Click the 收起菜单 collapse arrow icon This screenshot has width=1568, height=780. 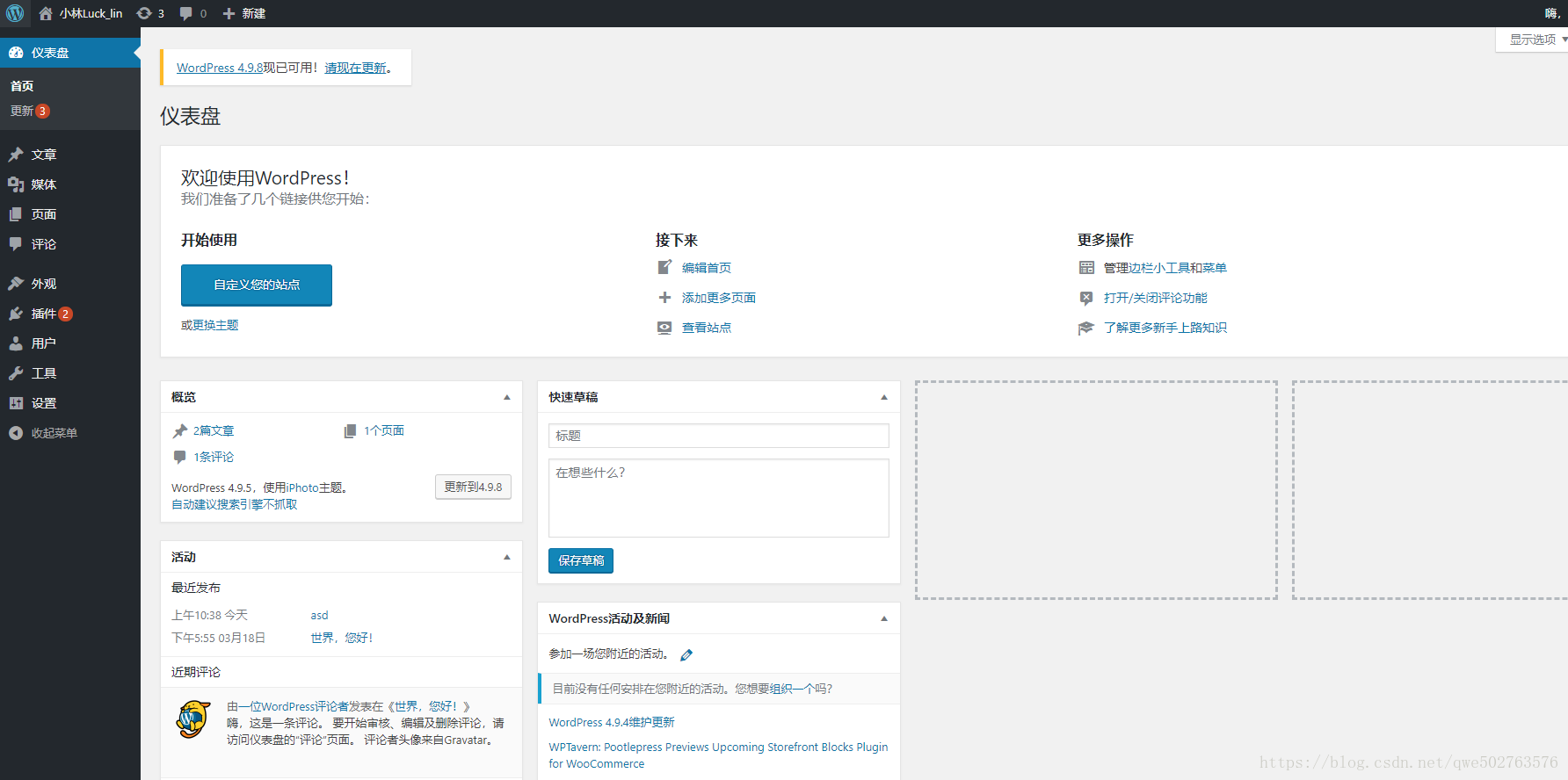click(x=16, y=433)
